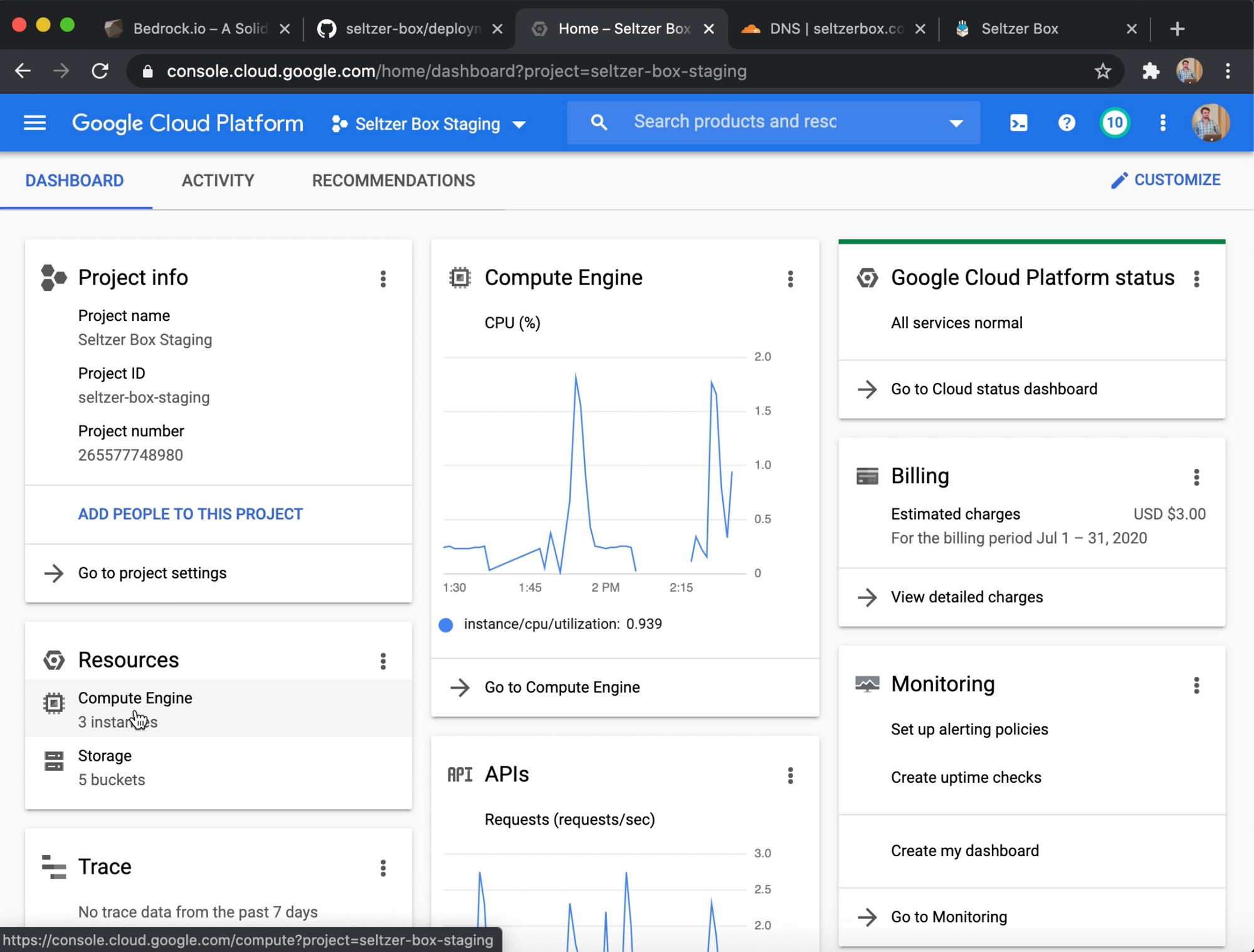Select the DASHBOARD tab

point(74,180)
